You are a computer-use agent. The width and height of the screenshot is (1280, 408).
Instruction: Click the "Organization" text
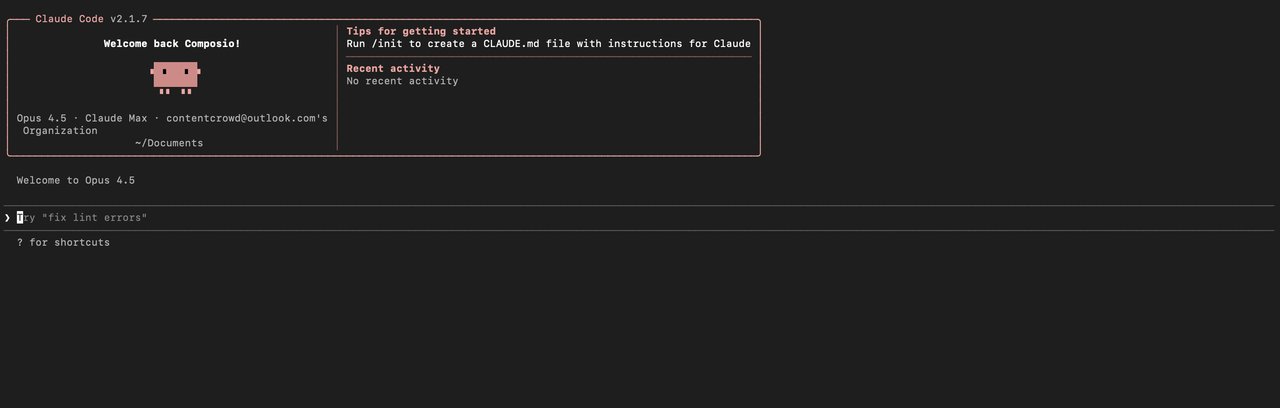tap(60, 131)
